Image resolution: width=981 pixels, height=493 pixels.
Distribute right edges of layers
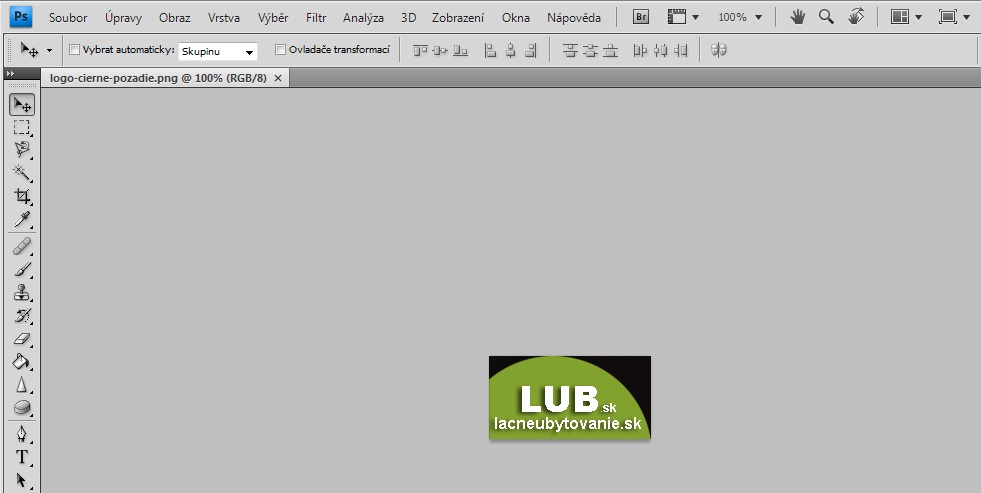681,51
